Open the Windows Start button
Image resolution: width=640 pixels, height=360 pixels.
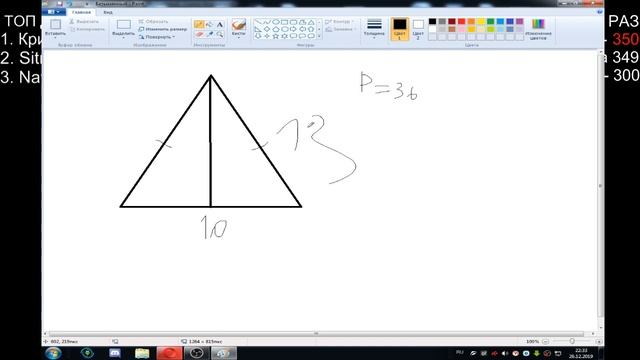(53, 353)
